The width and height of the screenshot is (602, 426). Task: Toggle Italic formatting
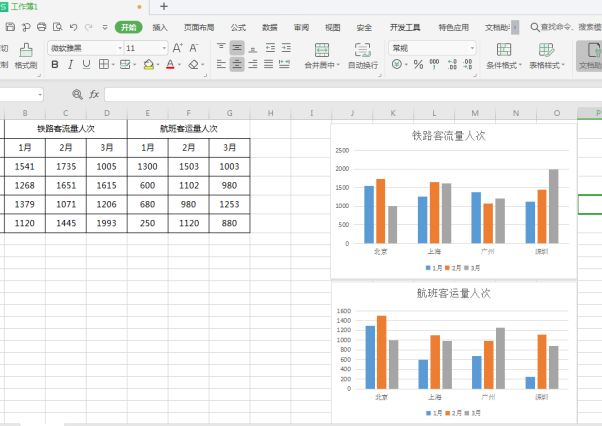pyautogui.click(x=70, y=64)
